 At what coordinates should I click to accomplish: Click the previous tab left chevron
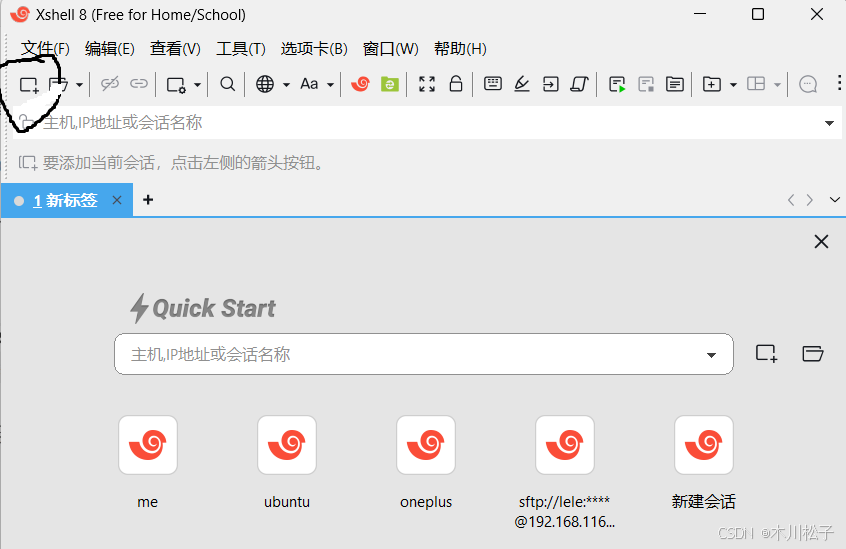click(791, 200)
